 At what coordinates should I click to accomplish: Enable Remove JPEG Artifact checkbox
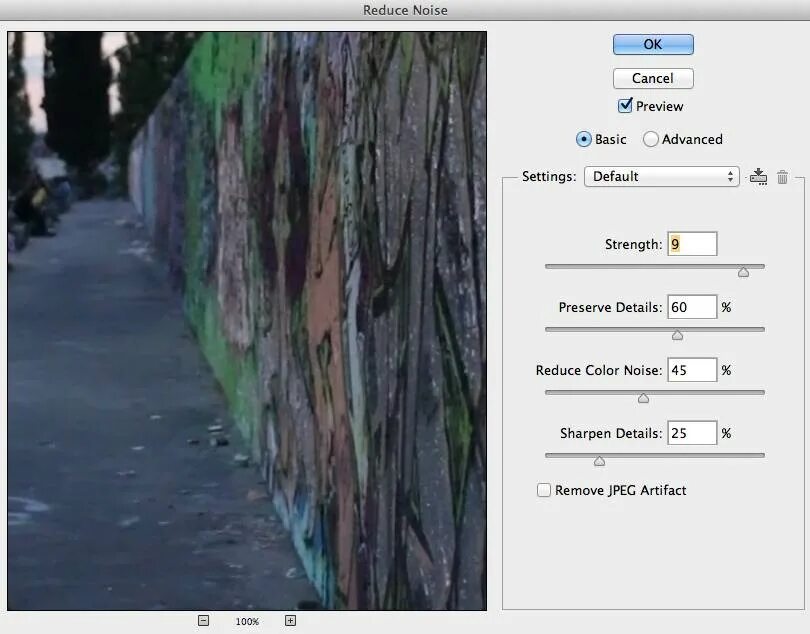click(543, 490)
